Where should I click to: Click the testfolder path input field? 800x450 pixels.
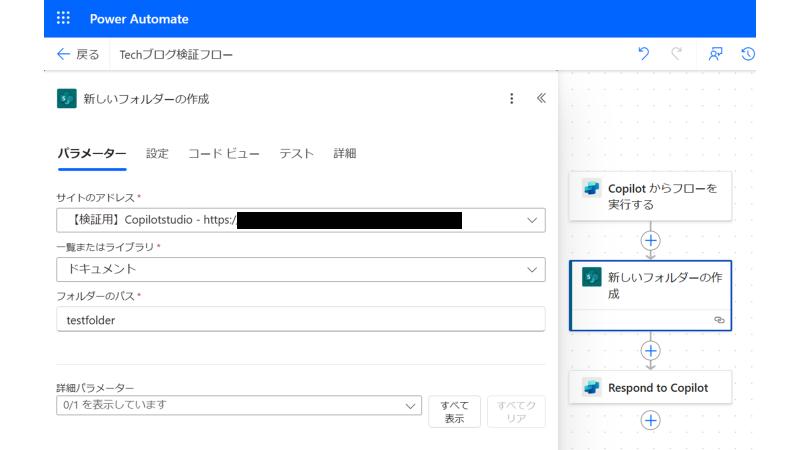coord(301,319)
